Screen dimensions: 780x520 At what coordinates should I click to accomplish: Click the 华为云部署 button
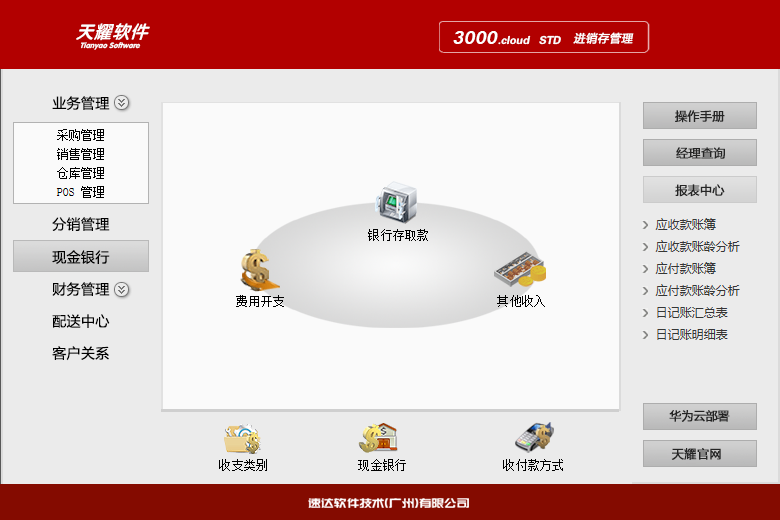click(x=699, y=416)
